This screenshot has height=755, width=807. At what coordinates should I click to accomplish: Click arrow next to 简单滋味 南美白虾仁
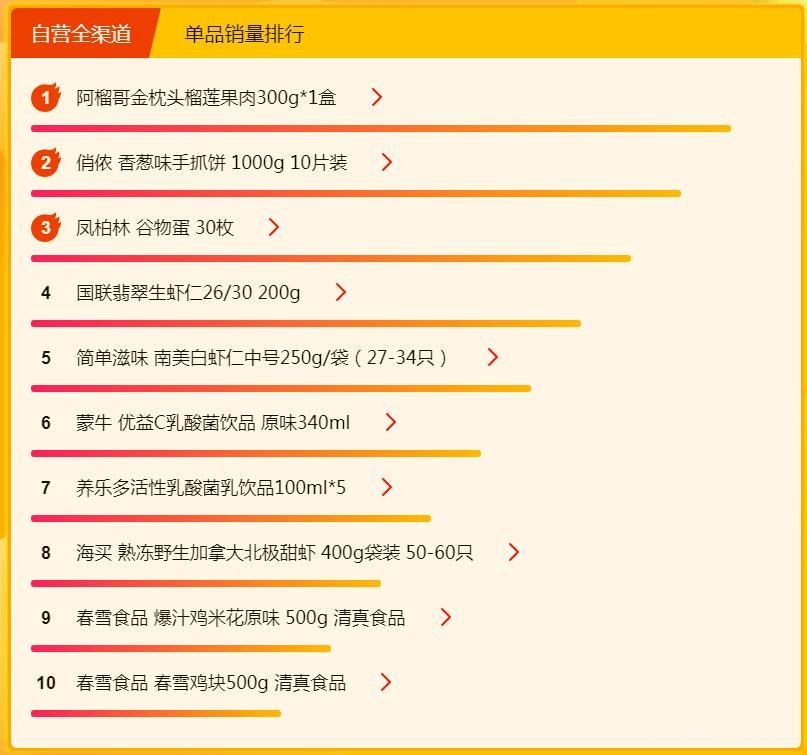pos(492,357)
